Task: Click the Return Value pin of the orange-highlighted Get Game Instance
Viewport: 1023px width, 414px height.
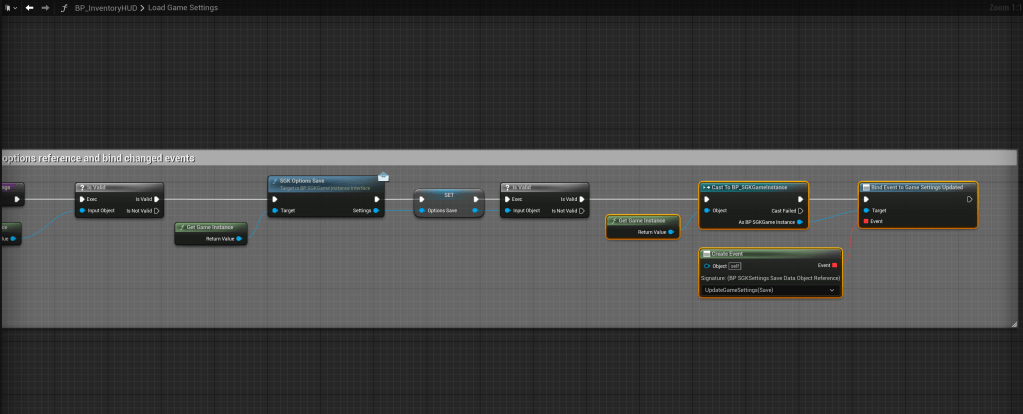Action: [x=671, y=232]
